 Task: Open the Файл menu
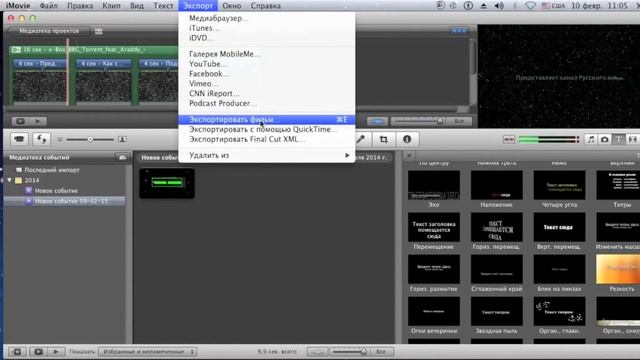click(x=49, y=6)
